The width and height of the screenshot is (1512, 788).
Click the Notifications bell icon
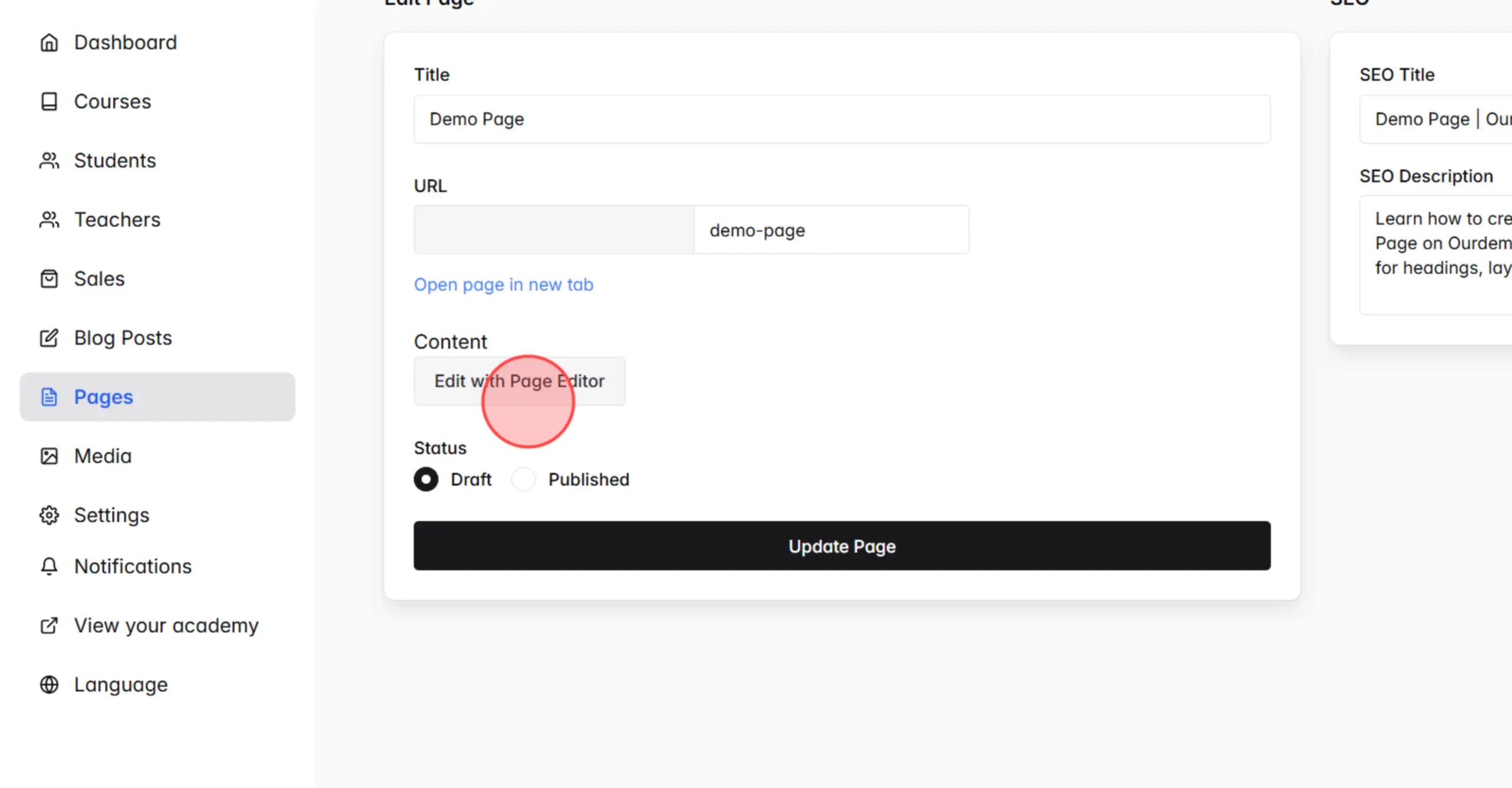pos(49,566)
